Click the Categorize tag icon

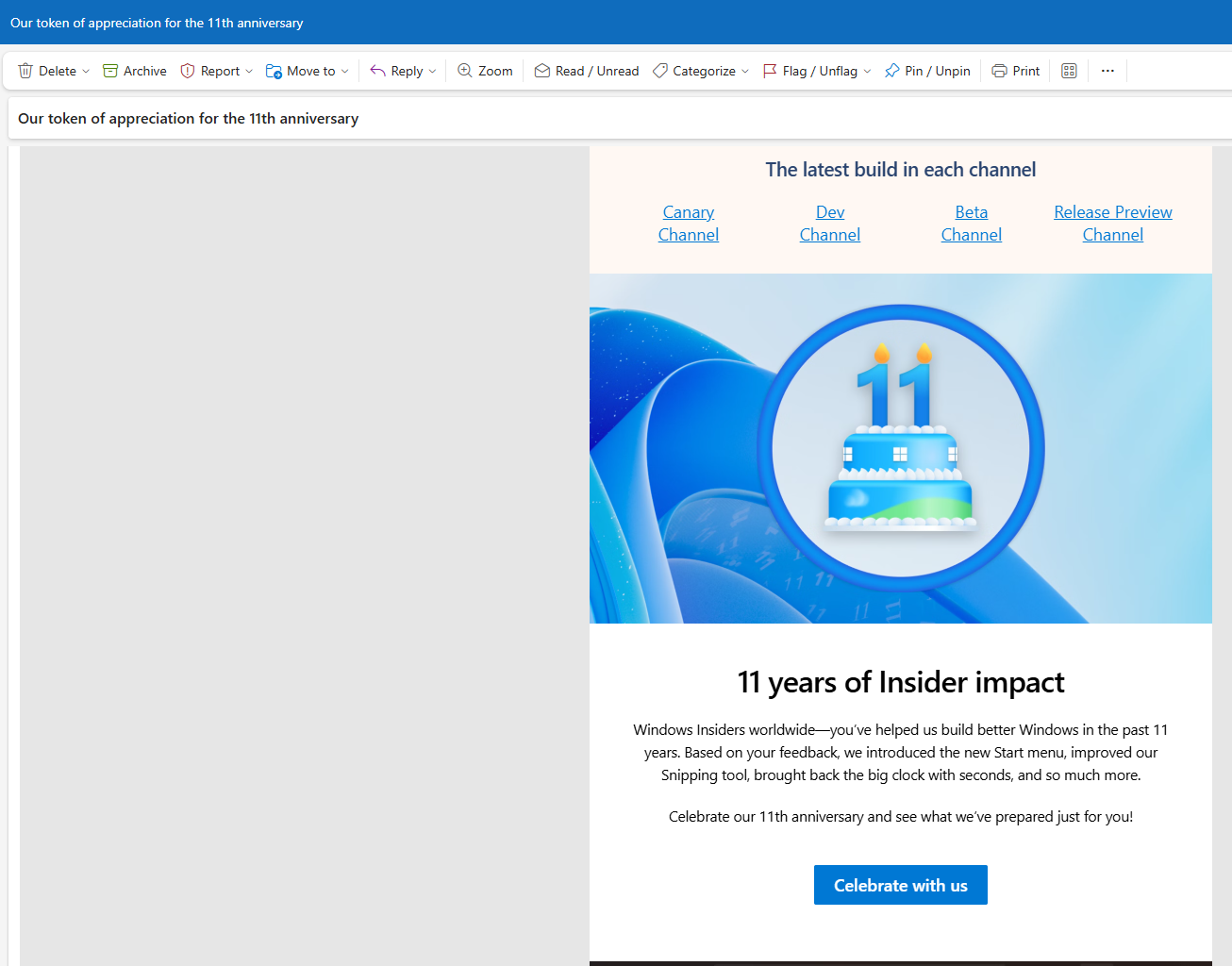coord(660,71)
